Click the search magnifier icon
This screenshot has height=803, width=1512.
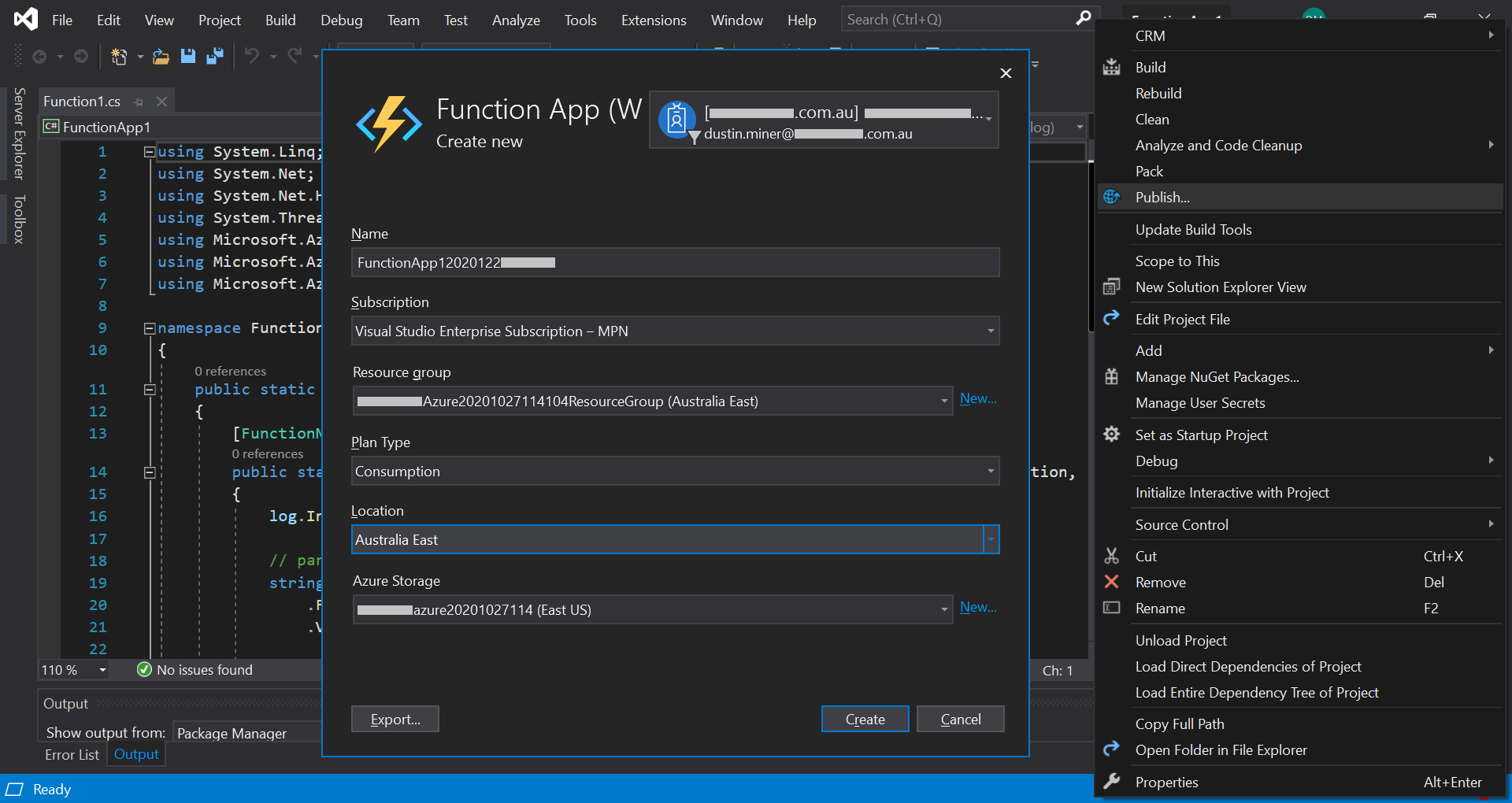tap(1084, 19)
